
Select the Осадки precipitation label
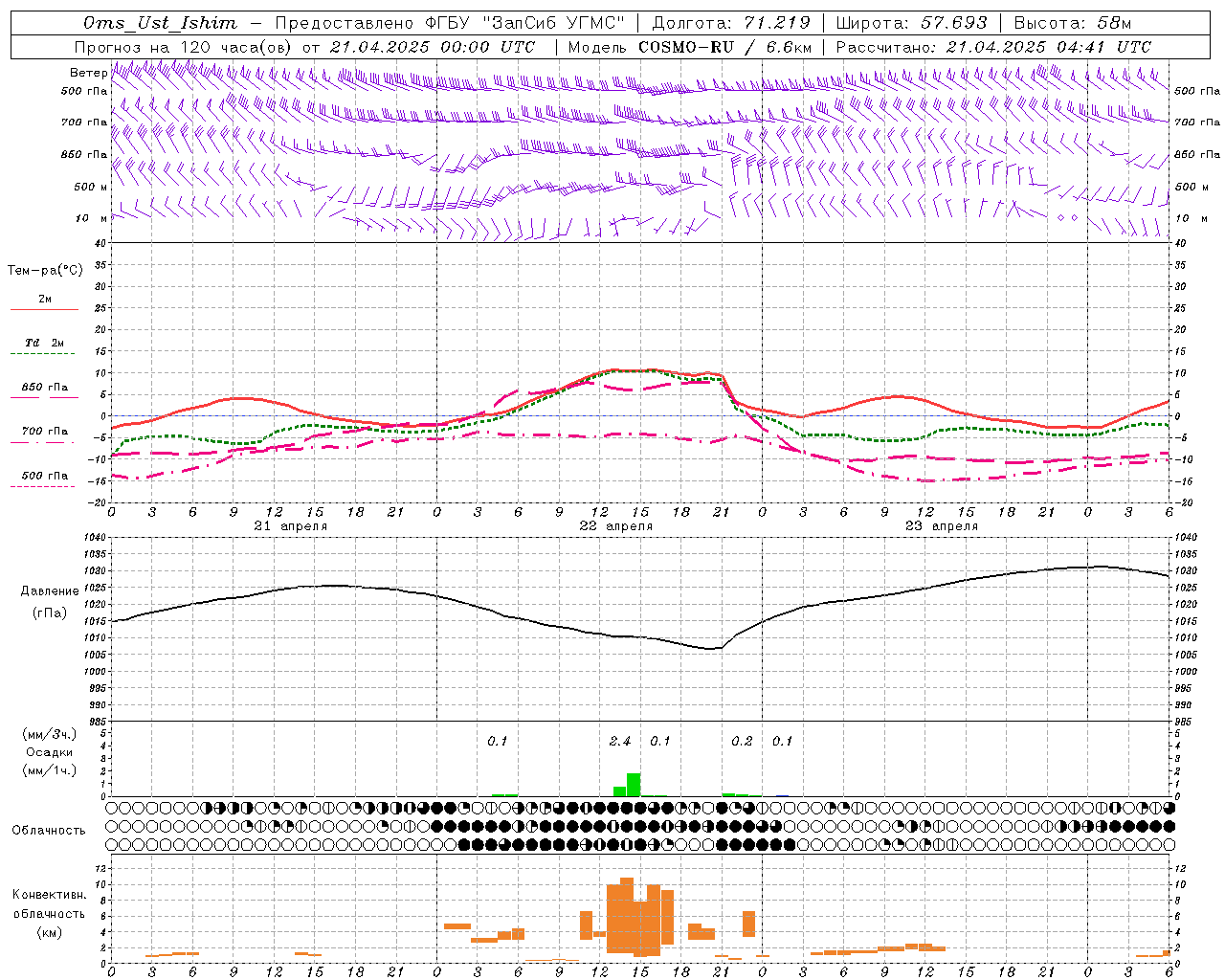[x=50, y=752]
